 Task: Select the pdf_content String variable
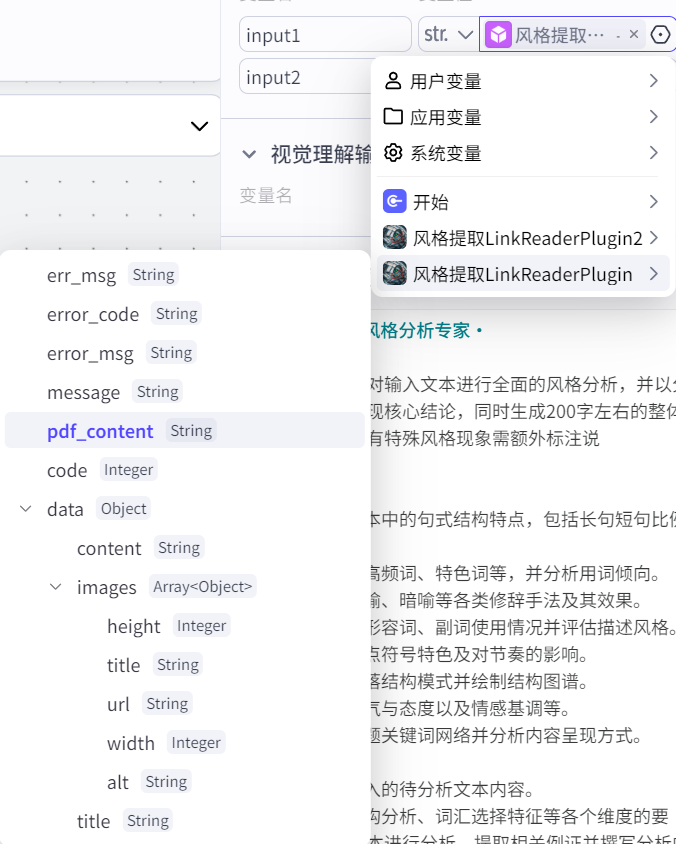pos(100,431)
